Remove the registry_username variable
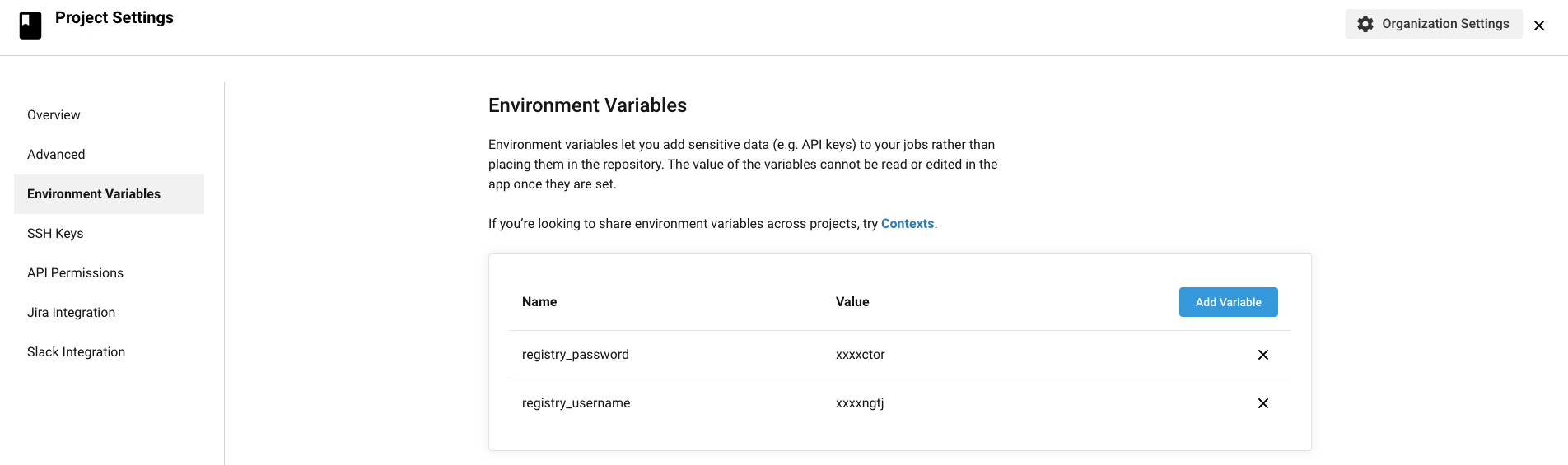The image size is (1568, 465). 1262,403
